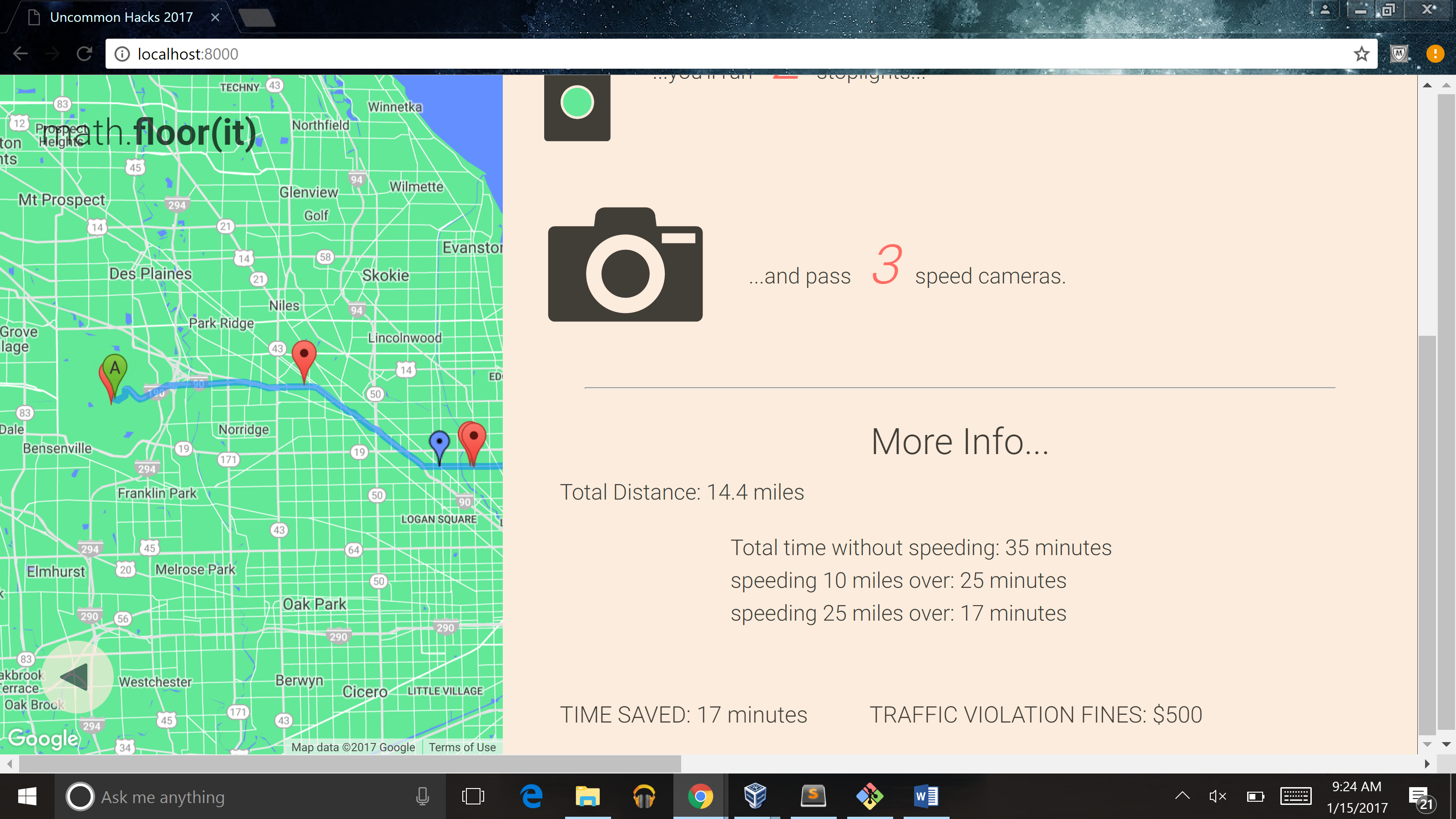The height and width of the screenshot is (819, 1456).
Task: Open Word from the taskbar
Action: (x=926, y=796)
